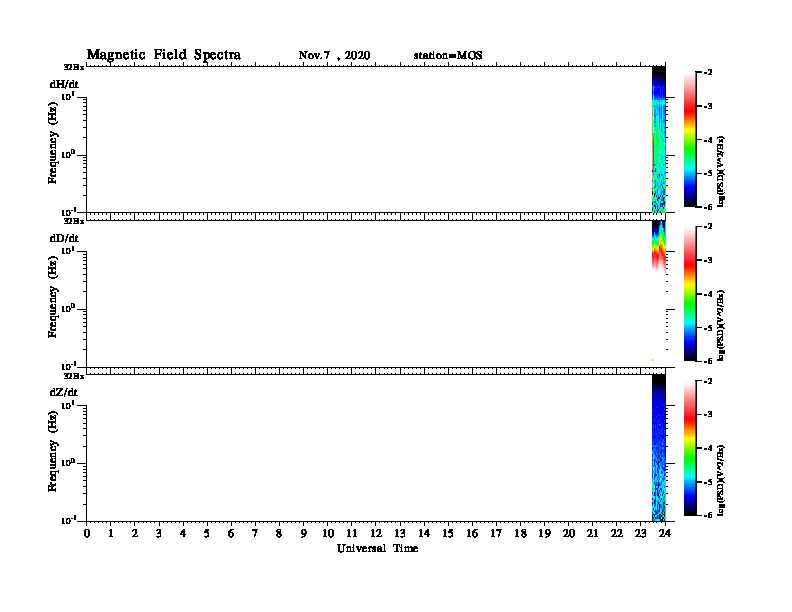Click hour tick label "1" on the time axis
This screenshot has width=792, height=612.
[x=111, y=534]
